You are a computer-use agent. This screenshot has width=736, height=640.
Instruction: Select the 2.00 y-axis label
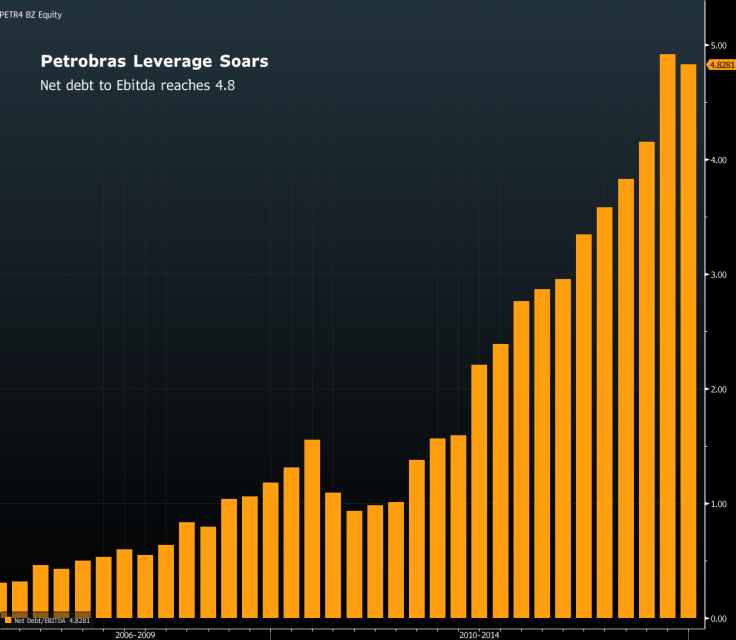[718, 389]
